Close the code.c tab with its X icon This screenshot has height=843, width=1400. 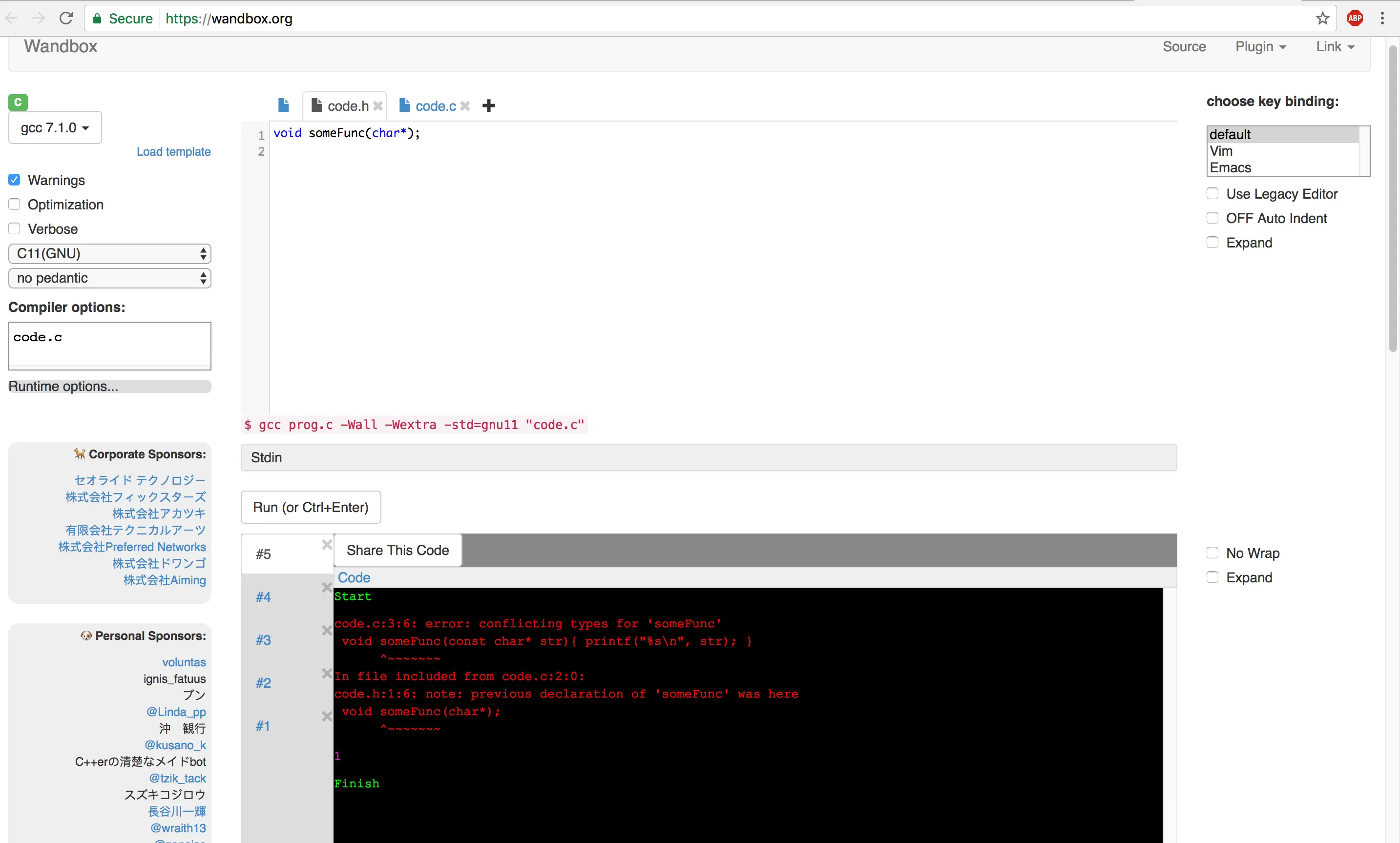pos(465,106)
